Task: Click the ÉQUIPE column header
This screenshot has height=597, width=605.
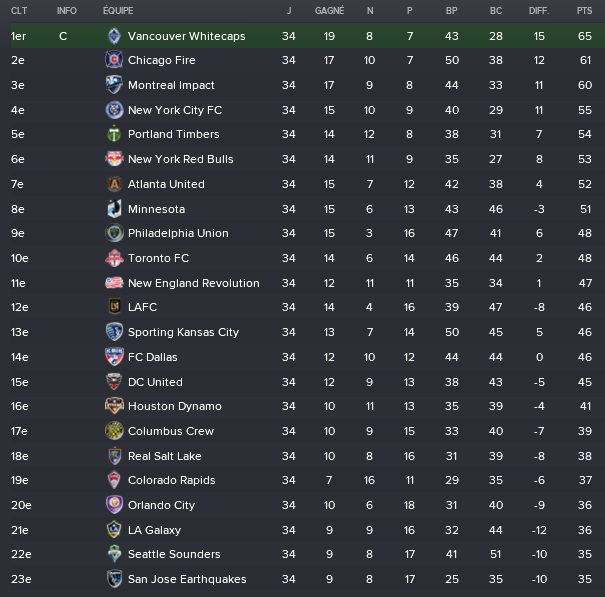Action: (118, 10)
